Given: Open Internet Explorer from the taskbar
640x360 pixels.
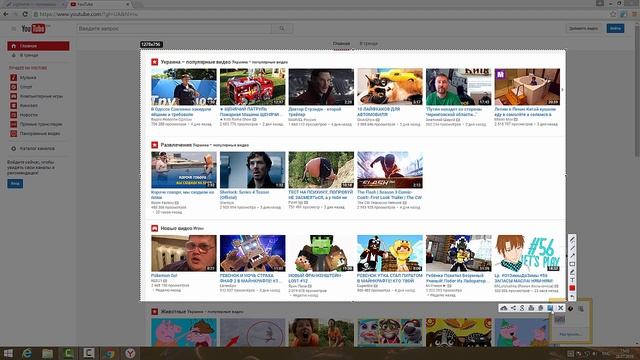Looking at the screenshot, I should coord(27,353).
